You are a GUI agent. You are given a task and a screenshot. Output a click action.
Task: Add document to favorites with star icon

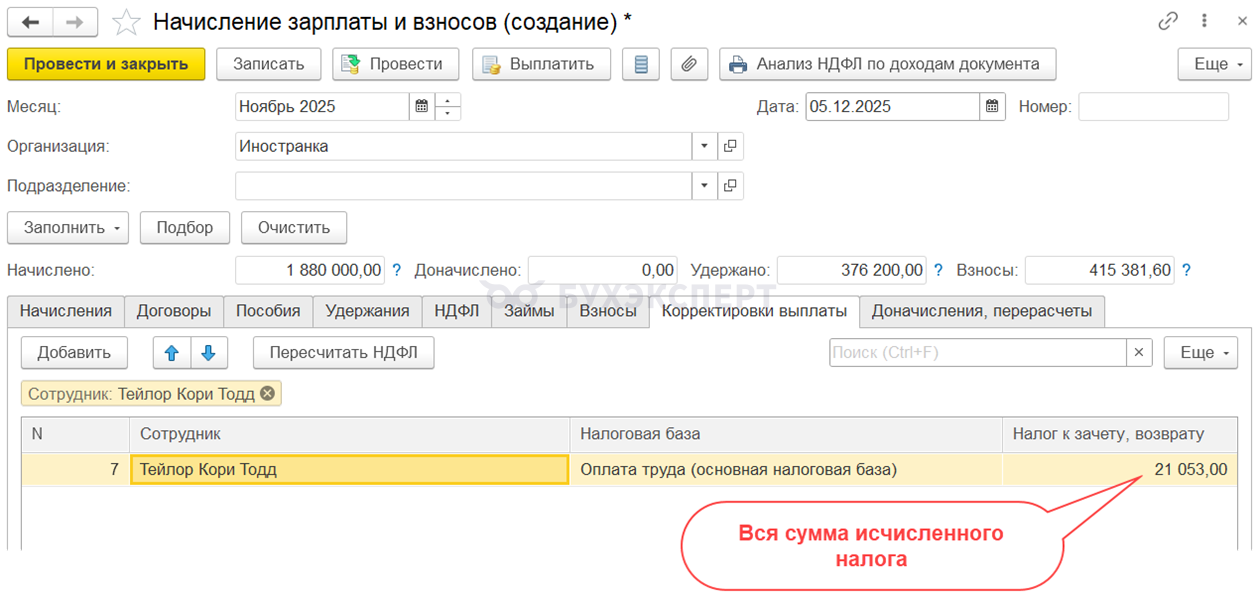(x=126, y=22)
